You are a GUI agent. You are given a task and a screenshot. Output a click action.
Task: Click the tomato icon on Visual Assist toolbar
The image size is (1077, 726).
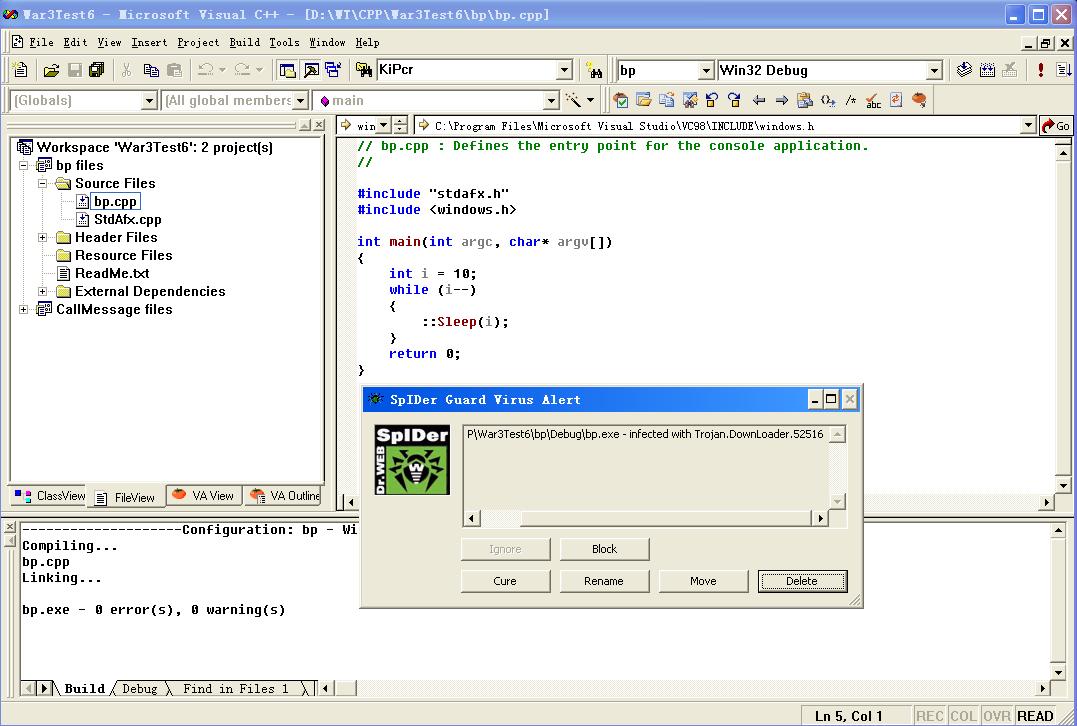point(919,100)
